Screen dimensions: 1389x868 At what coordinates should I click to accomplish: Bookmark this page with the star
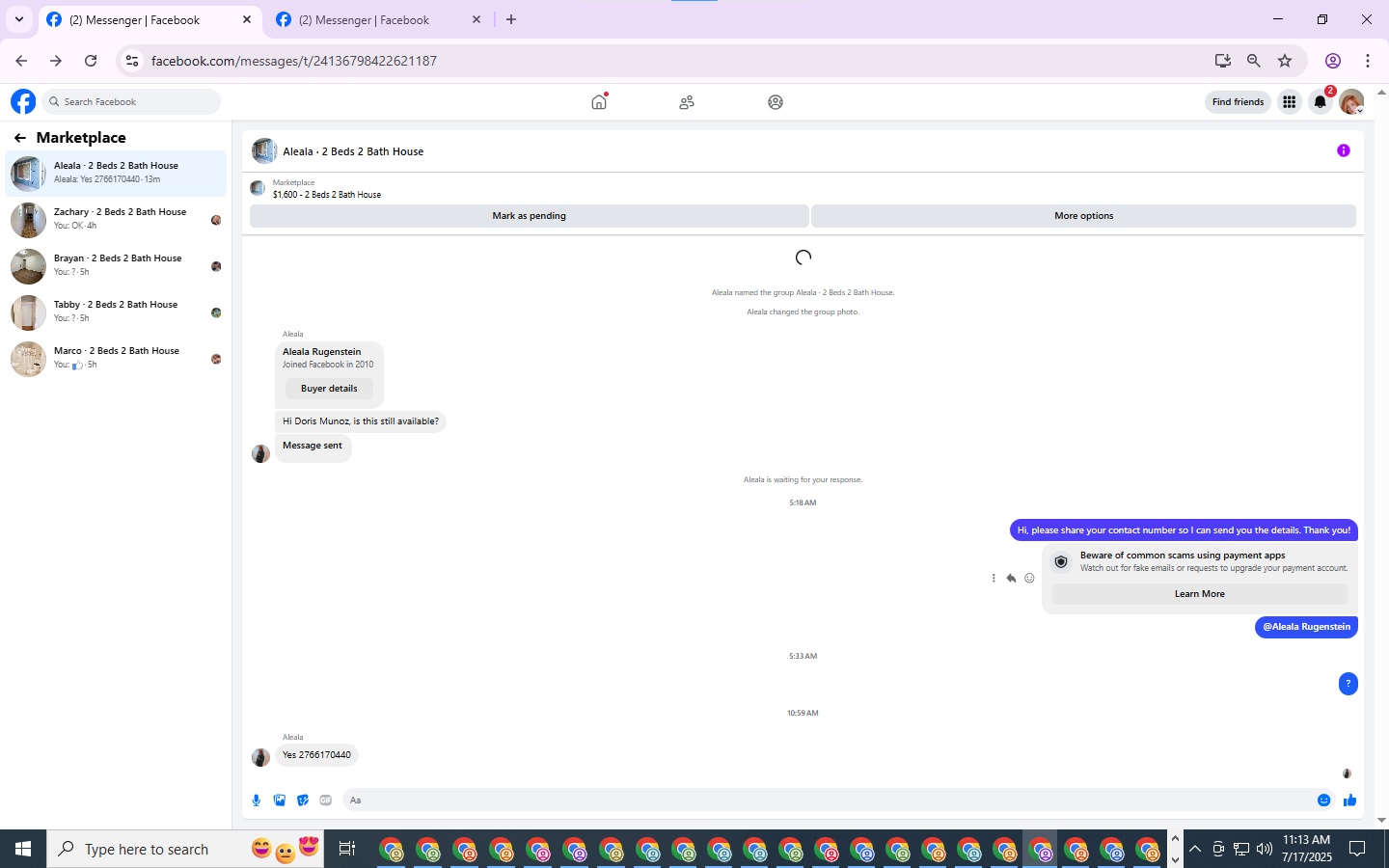point(1285,61)
